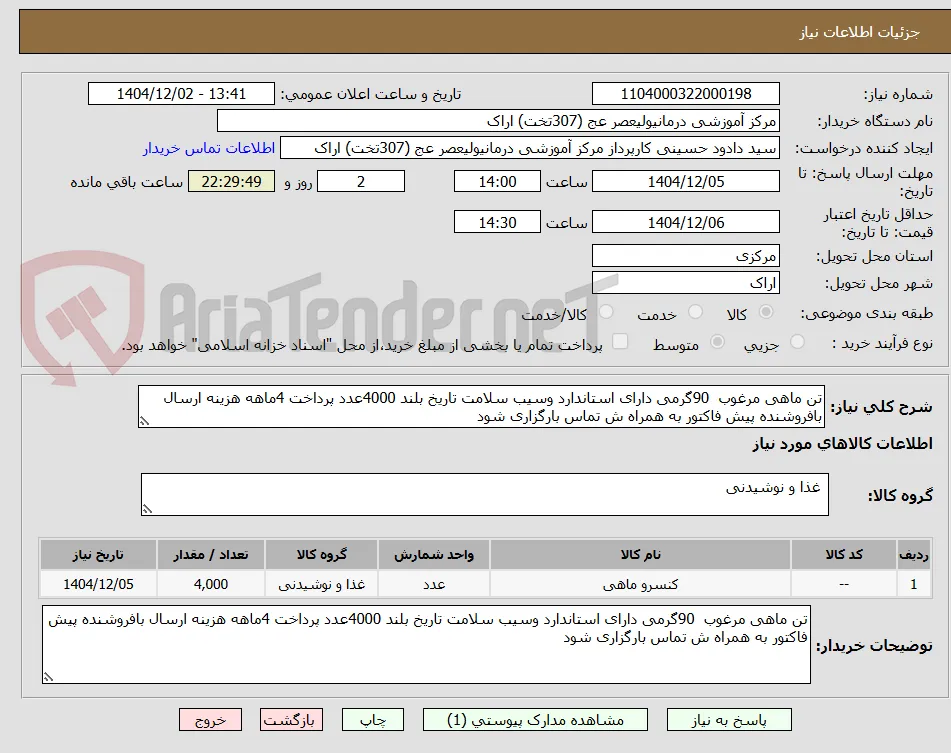This screenshot has width=951, height=753.
Task: Click the ردیف column header
Action: point(914,555)
